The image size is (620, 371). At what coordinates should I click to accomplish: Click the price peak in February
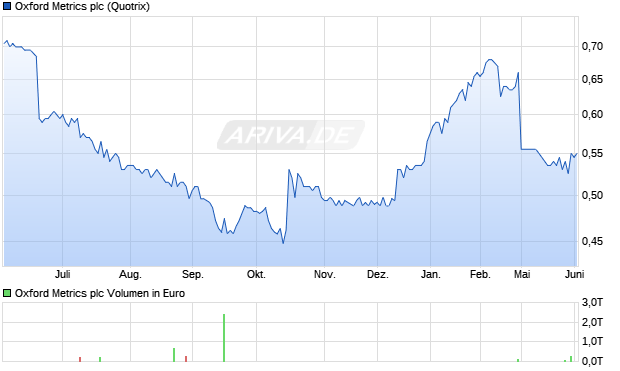click(490, 60)
